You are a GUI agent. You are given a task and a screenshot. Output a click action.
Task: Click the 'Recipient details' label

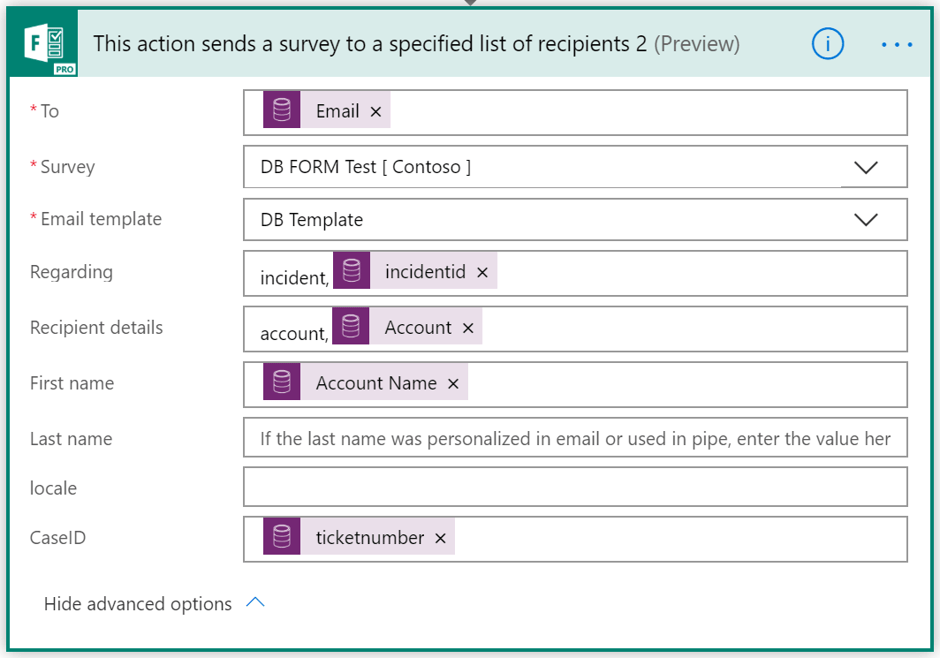click(96, 327)
